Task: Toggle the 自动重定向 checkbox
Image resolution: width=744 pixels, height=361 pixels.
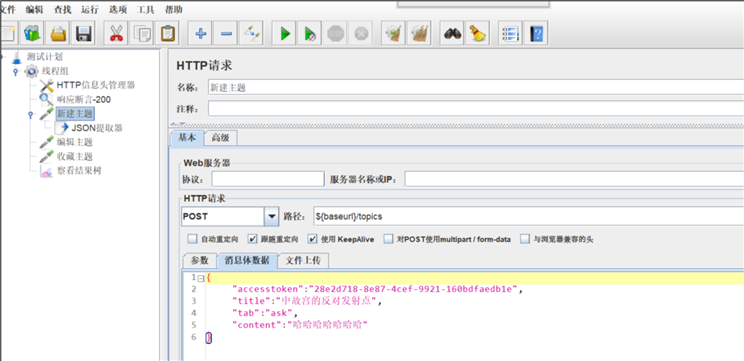Action: pyautogui.click(x=192, y=239)
